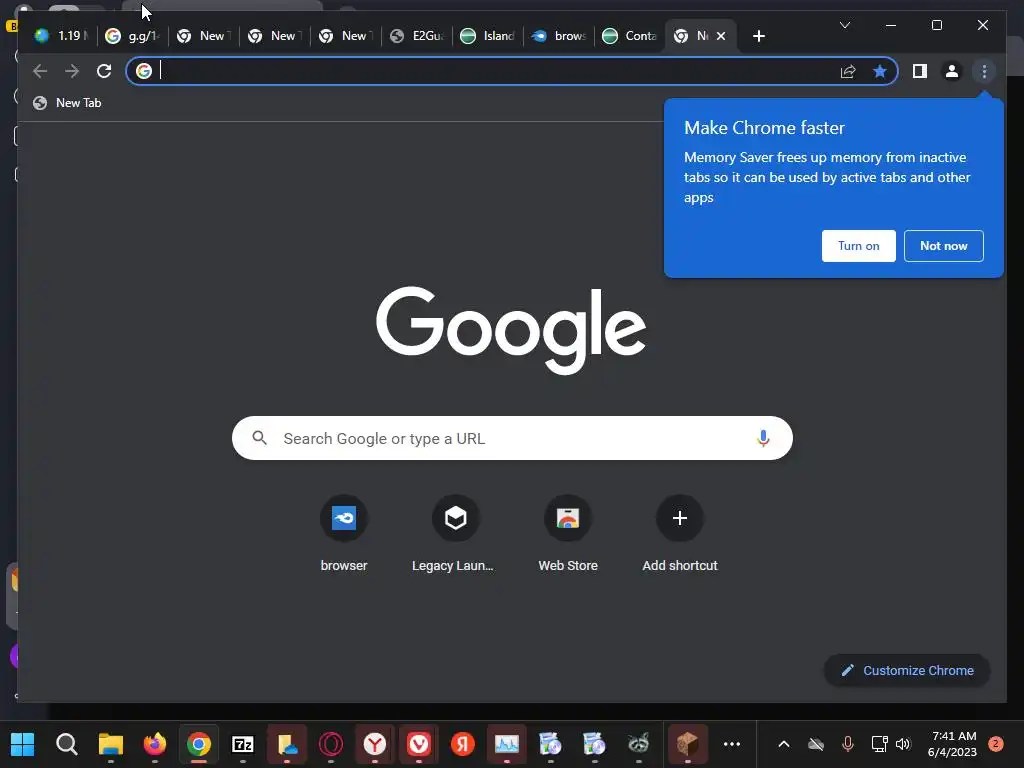Add a new shortcut tile
The image size is (1024, 768).
tap(680, 534)
